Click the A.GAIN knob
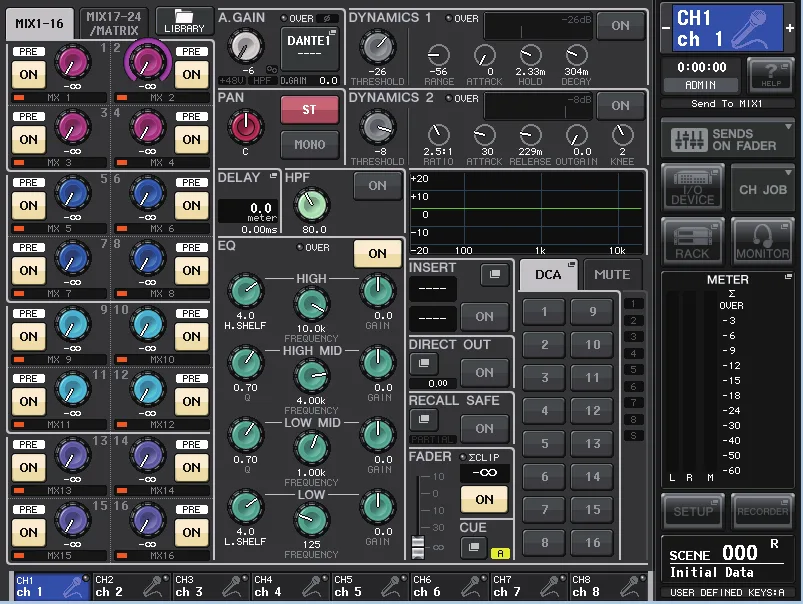The image size is (803, 604). click(246, 47)
